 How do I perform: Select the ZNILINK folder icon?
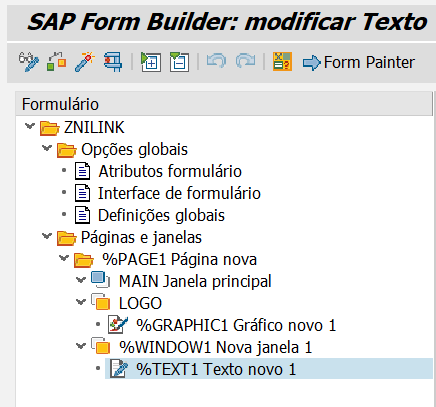pos(50,128)
